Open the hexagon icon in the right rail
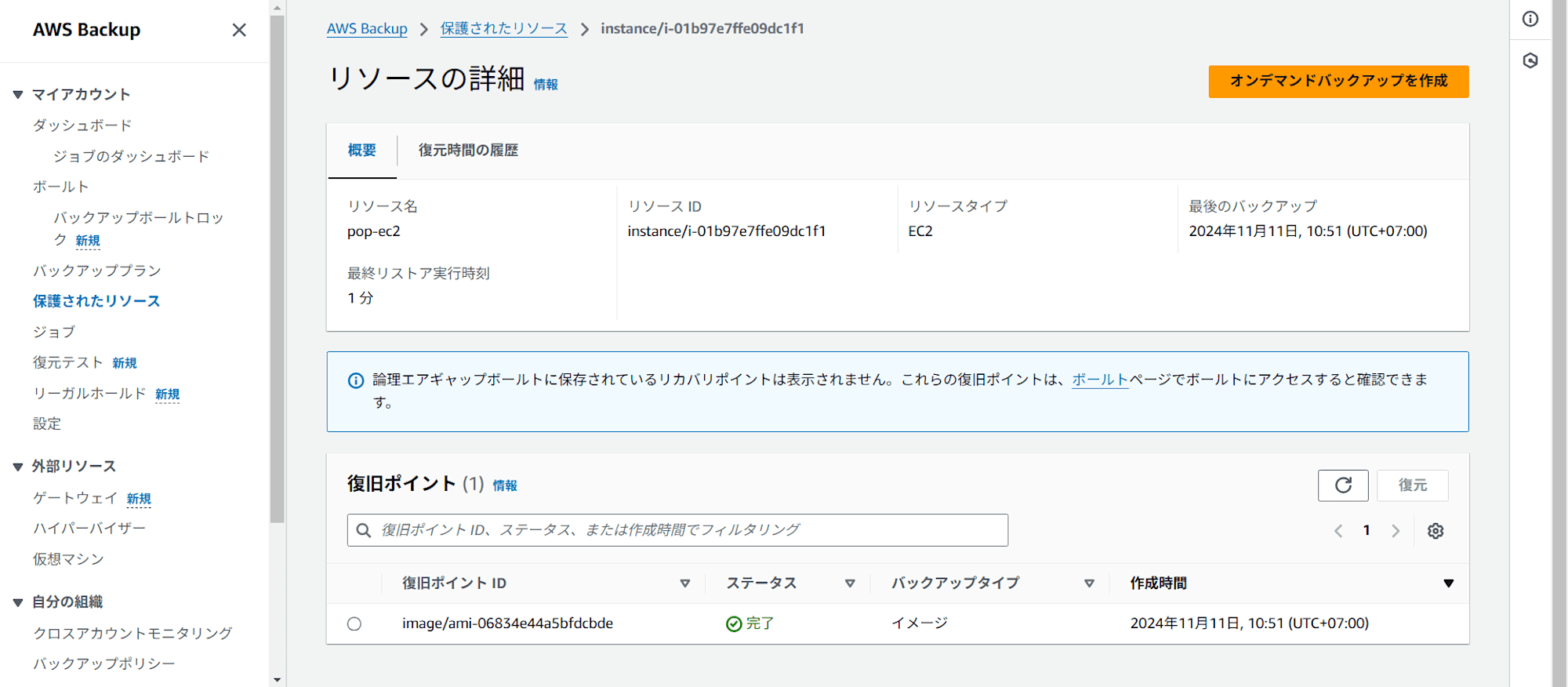 click(1530, 60)
